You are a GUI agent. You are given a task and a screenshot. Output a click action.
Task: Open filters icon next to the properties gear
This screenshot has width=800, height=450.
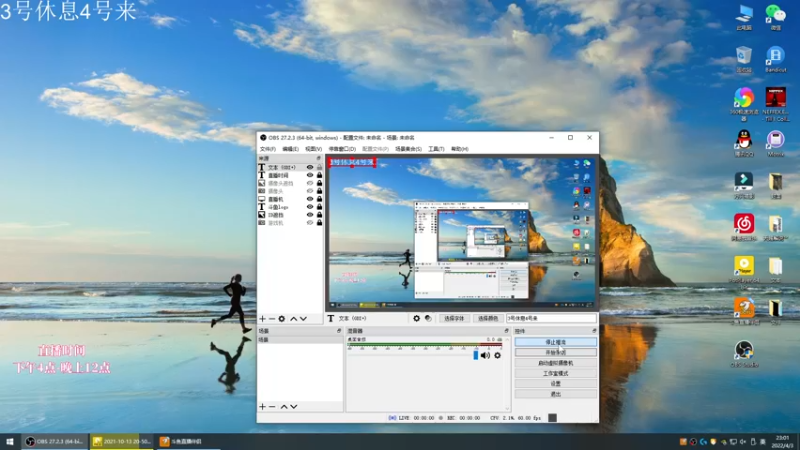pos(428,318)
